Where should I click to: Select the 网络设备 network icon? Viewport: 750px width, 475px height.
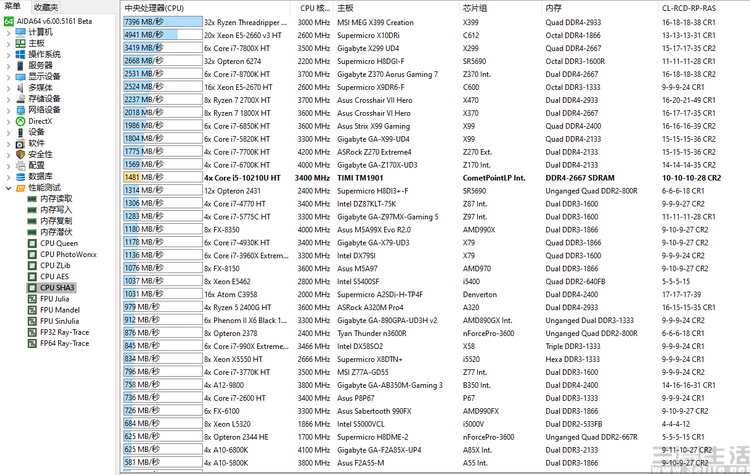21,110
